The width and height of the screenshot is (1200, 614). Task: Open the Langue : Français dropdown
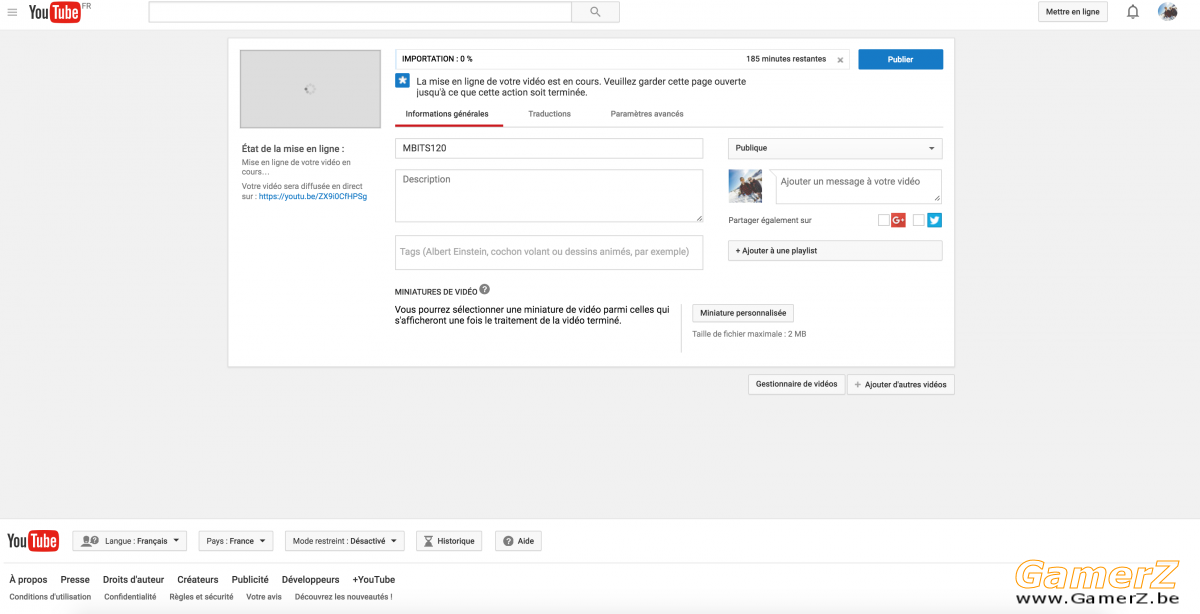point(130,541)
